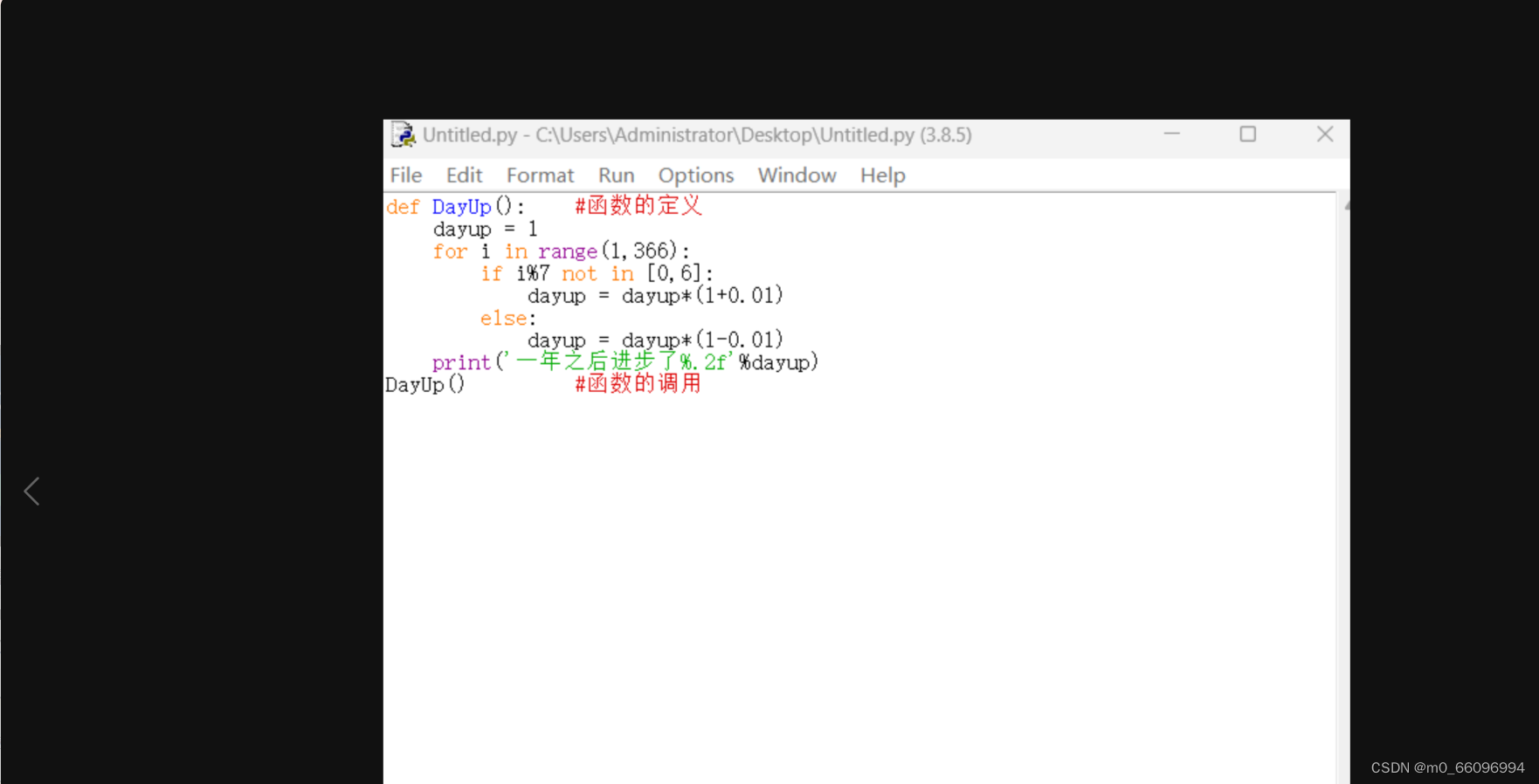
Task: Open the File menu
Action: click(406, 175)
